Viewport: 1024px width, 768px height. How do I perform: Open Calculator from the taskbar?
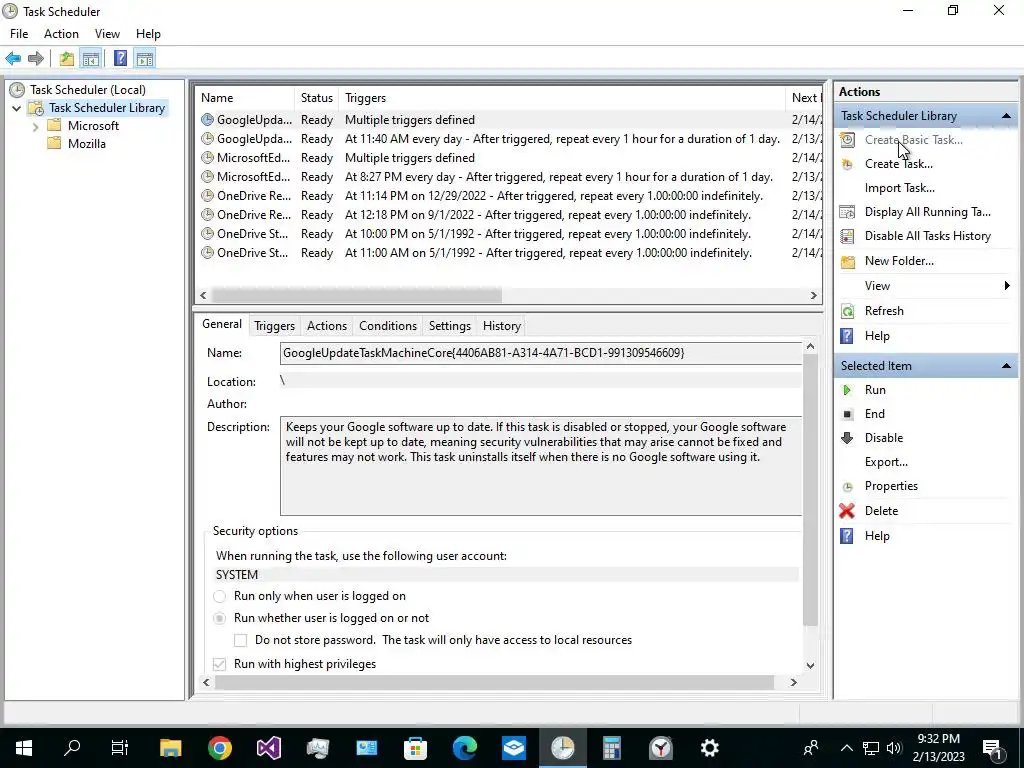click(x=612, y=748)
